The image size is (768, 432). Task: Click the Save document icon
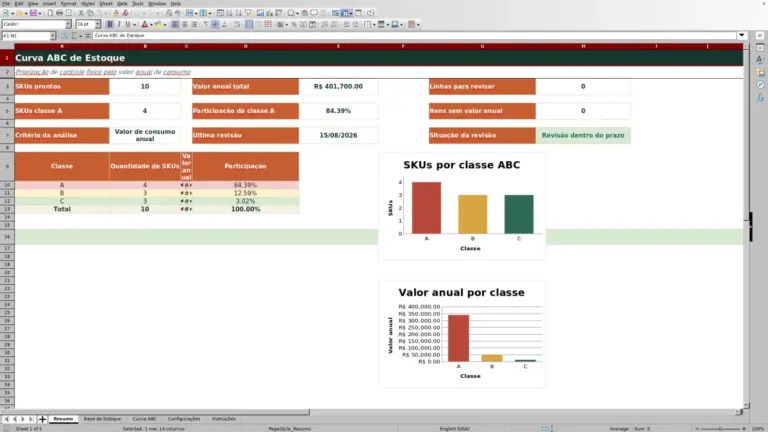tap(33, 13)
